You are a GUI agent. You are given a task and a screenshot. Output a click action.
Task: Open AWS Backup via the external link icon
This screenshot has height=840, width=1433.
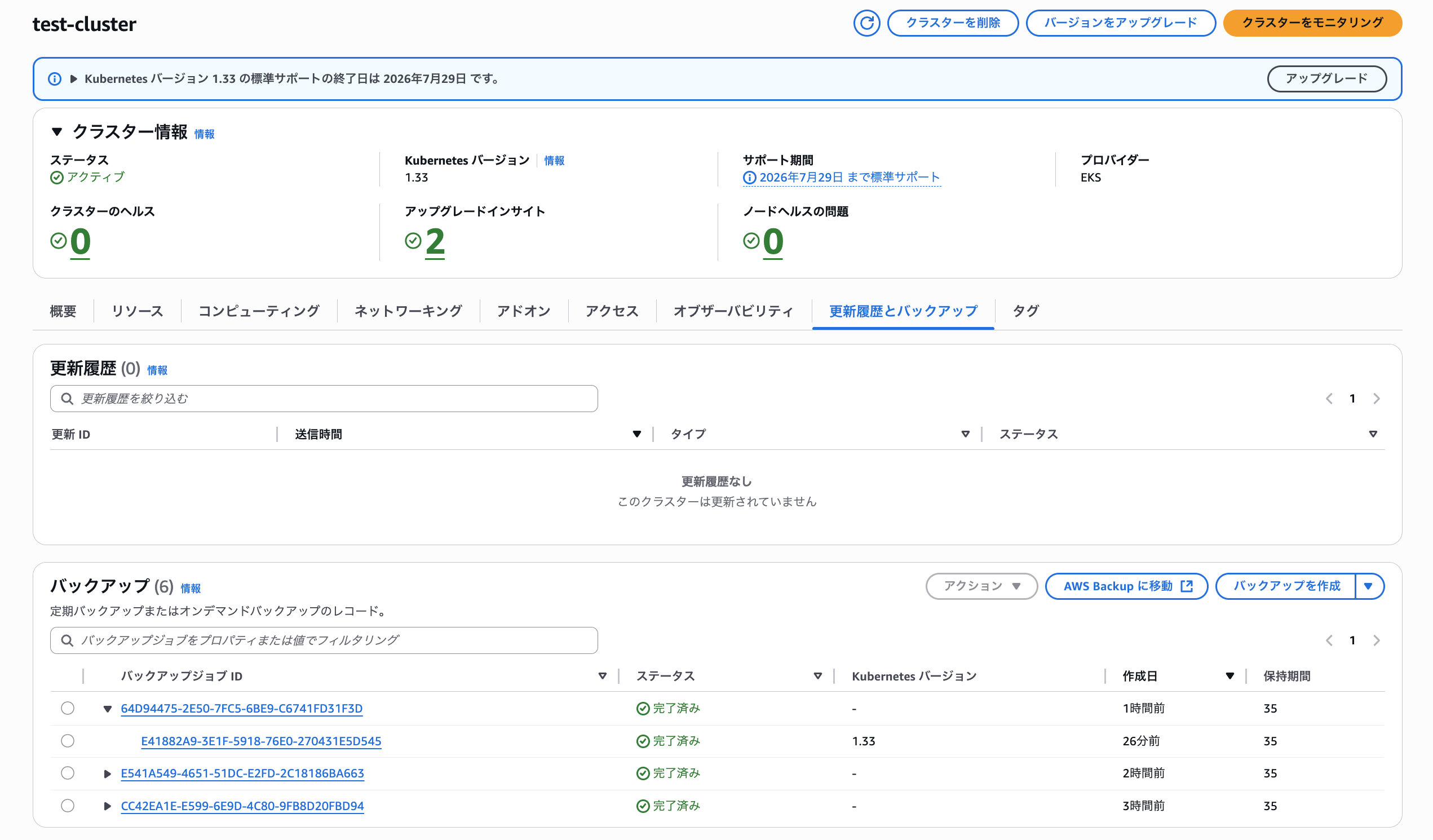(1188, 586)
